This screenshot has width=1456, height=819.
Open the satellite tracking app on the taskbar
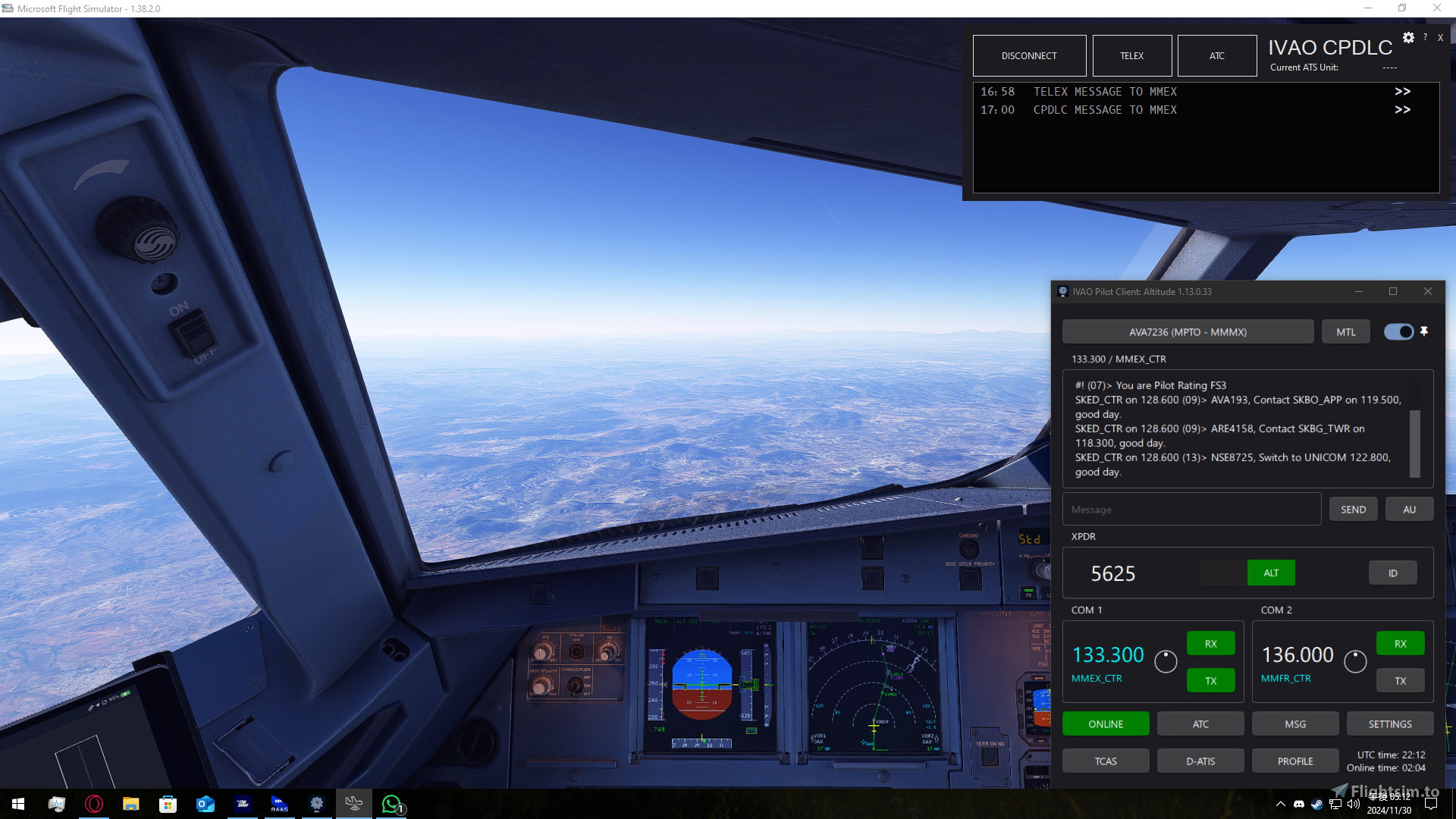click(354, 804)
